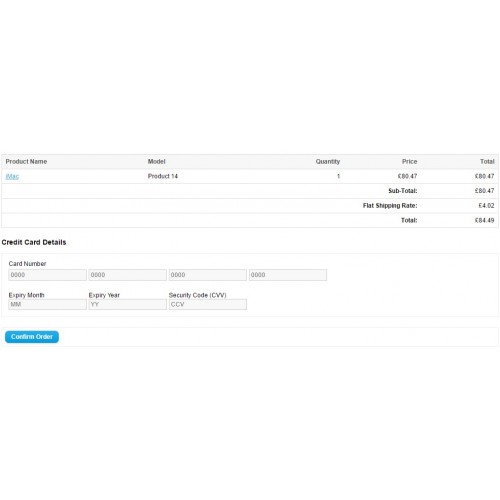The height and width of the screenshot is (500, 500).
Task: Focus the second card number field
Action: (x=127, y=275)
